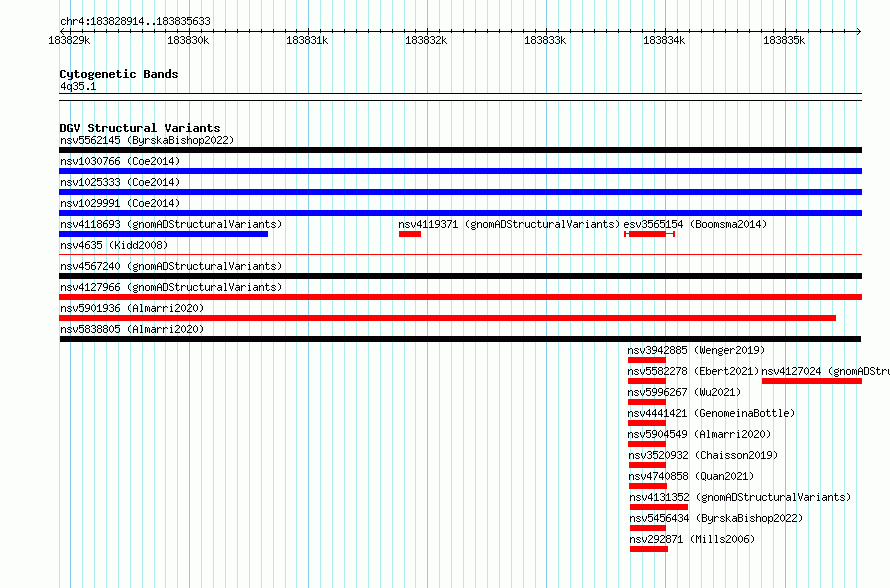This screenshot has height=588, width=890.
Task: Open the nsv4131352 gnomAD variant label
Action: pos(740,497)
